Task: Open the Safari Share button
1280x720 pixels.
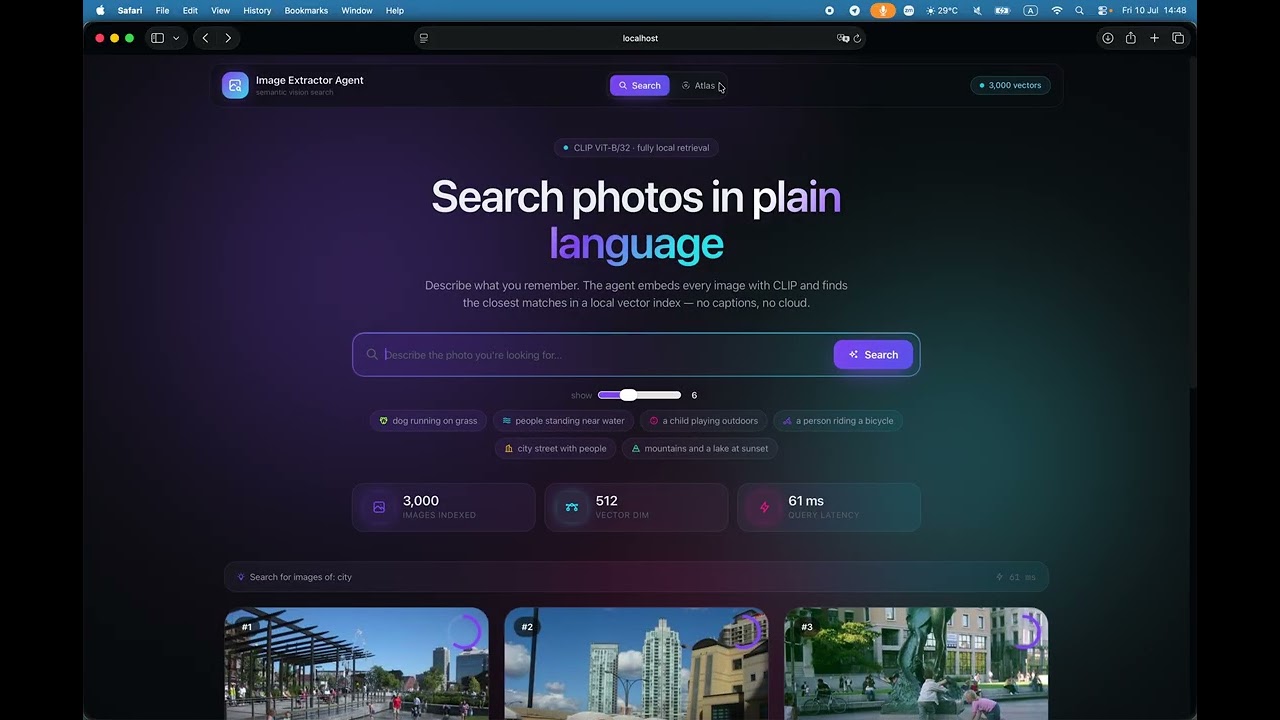Action: pyautogui.click(x=1130, y=38)
